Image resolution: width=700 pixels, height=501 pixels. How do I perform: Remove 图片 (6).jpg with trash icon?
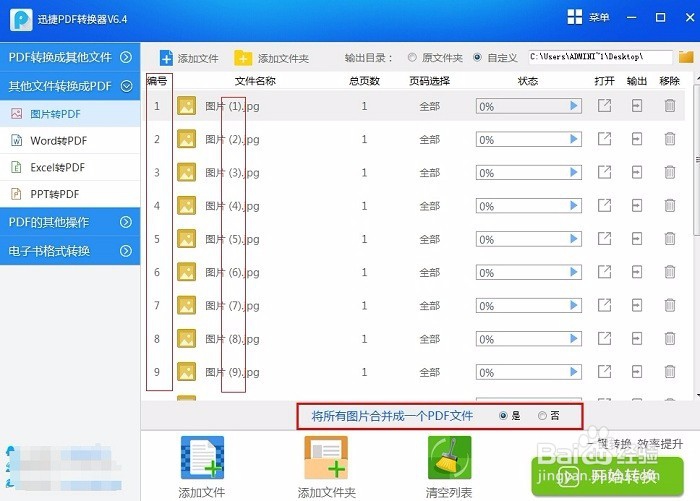pyautogui.click(x=670, y=272)
